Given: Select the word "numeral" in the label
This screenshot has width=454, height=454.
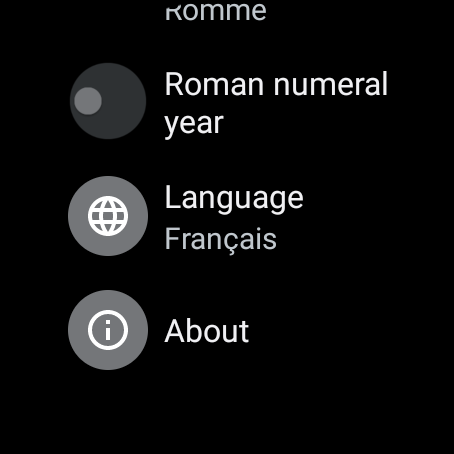Looking at the screenshot, I should [331, 84].
